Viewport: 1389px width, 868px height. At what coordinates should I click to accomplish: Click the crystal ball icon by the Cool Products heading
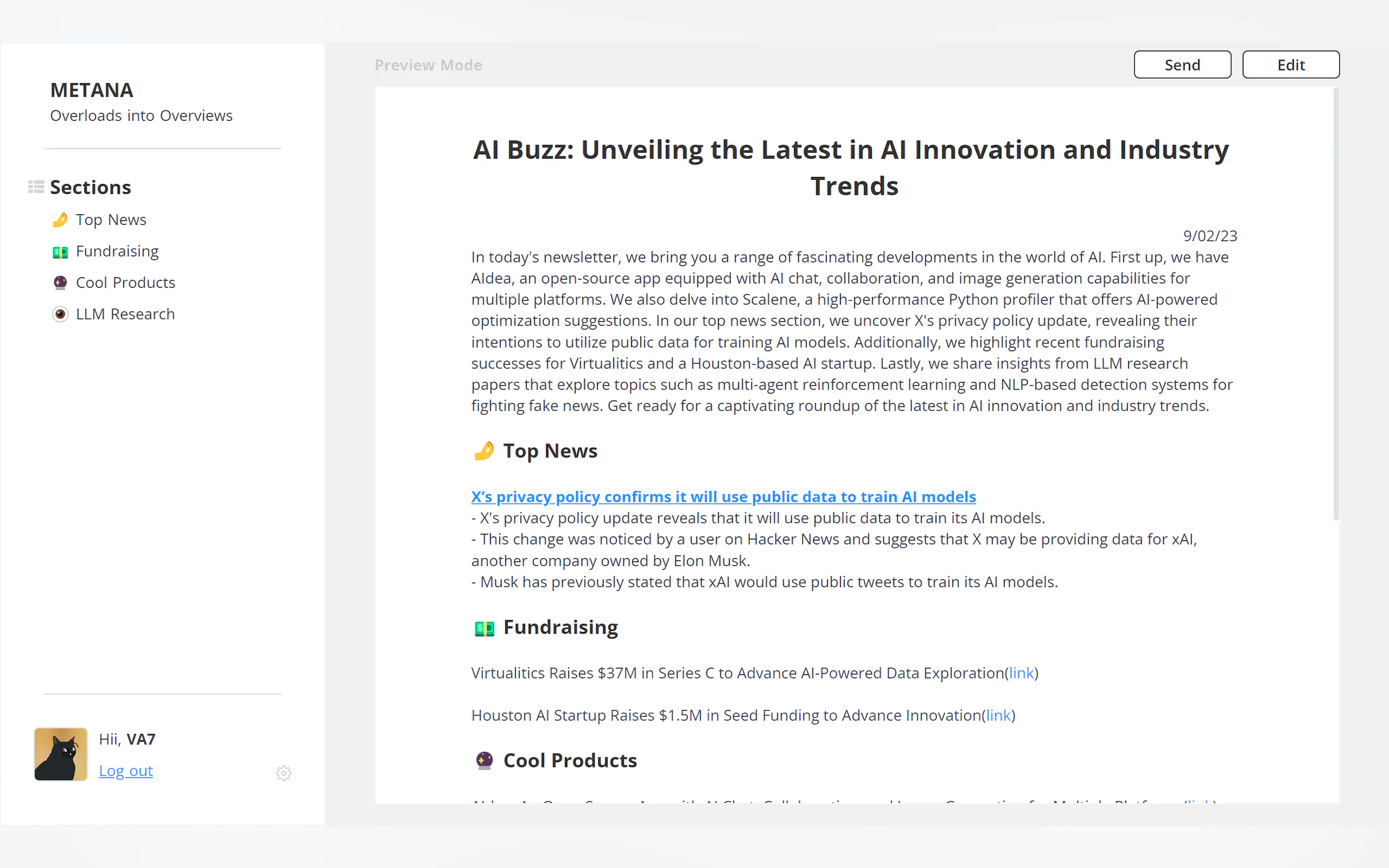click(x=484, y=760)
